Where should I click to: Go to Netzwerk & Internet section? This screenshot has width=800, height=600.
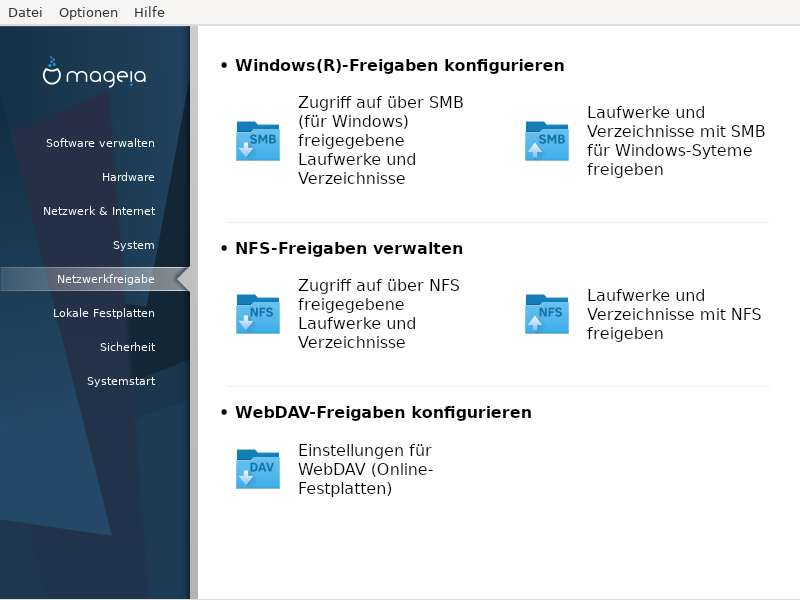coord(99,211)
